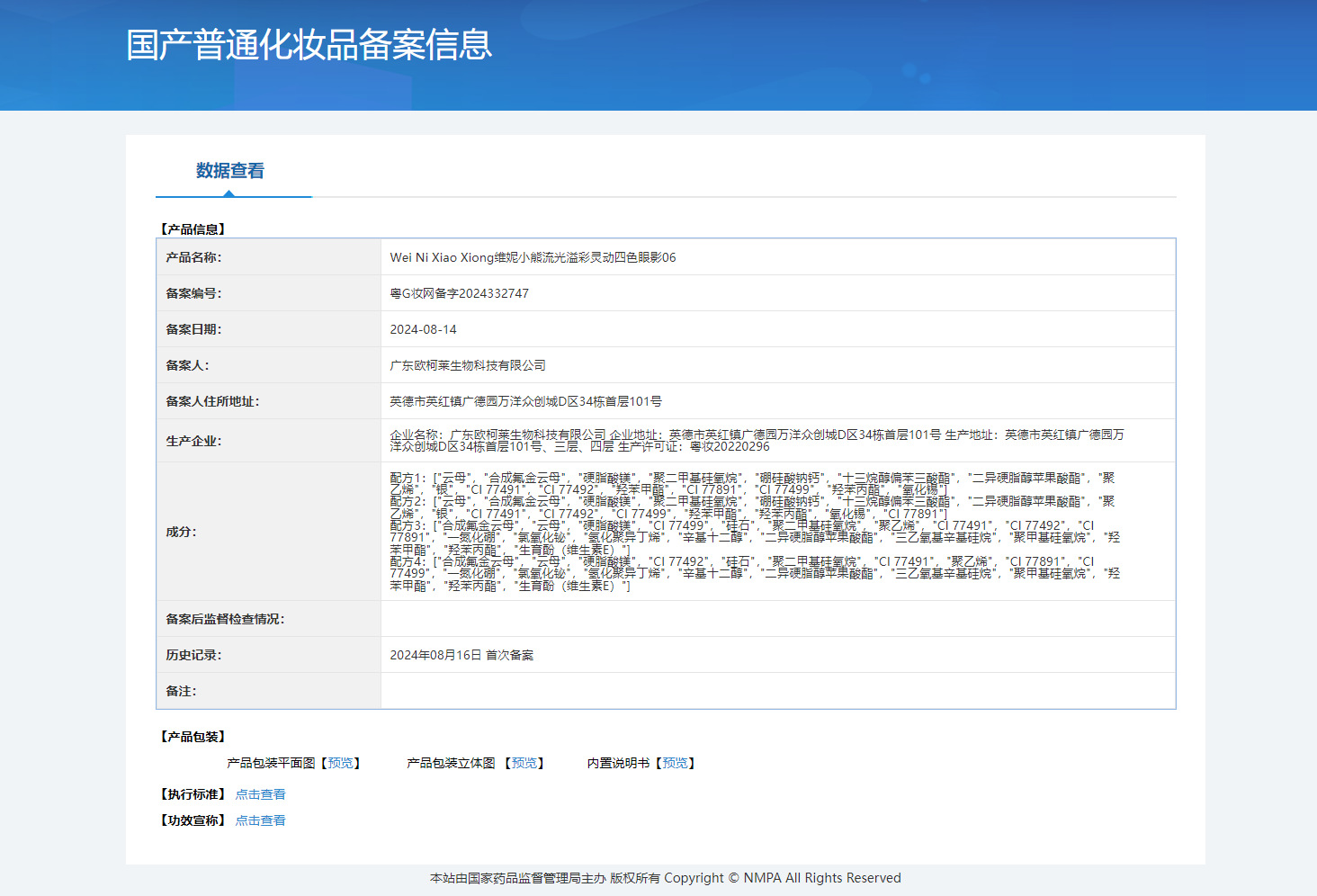Click the 备案人住所地址 address value
The height and width of the screenshot is (896, 1317).
tap(525, 401)
